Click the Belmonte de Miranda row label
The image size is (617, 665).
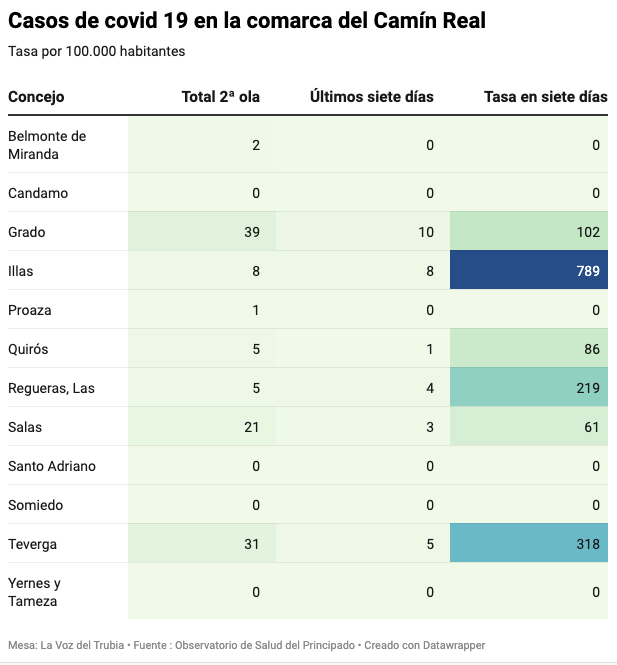[x=47, y=145]
